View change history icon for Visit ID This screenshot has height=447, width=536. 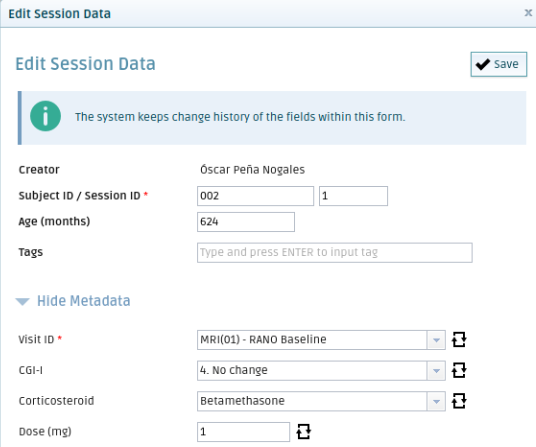[459, 340]
